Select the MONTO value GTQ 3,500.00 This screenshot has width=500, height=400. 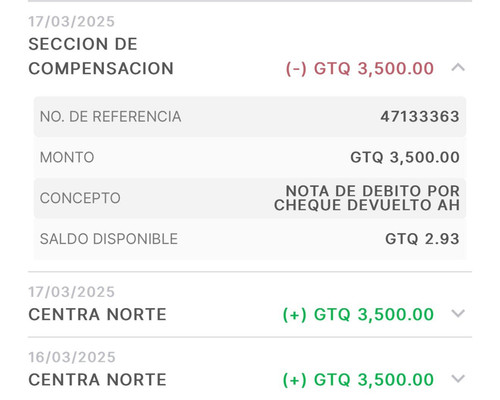point(405,157)
